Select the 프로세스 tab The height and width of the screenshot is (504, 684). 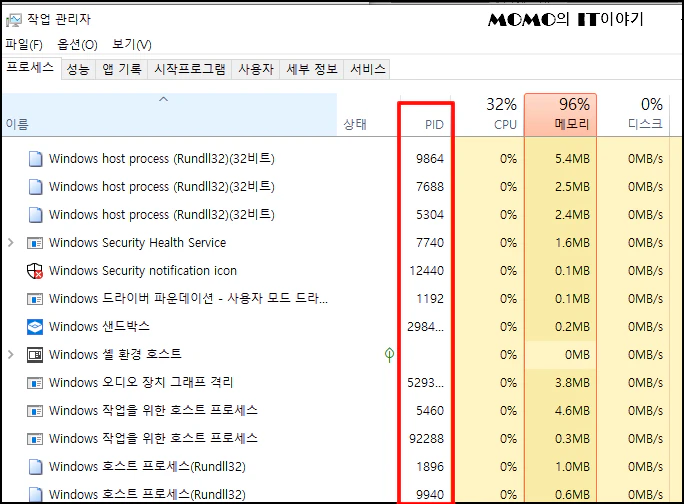(30, 68)
